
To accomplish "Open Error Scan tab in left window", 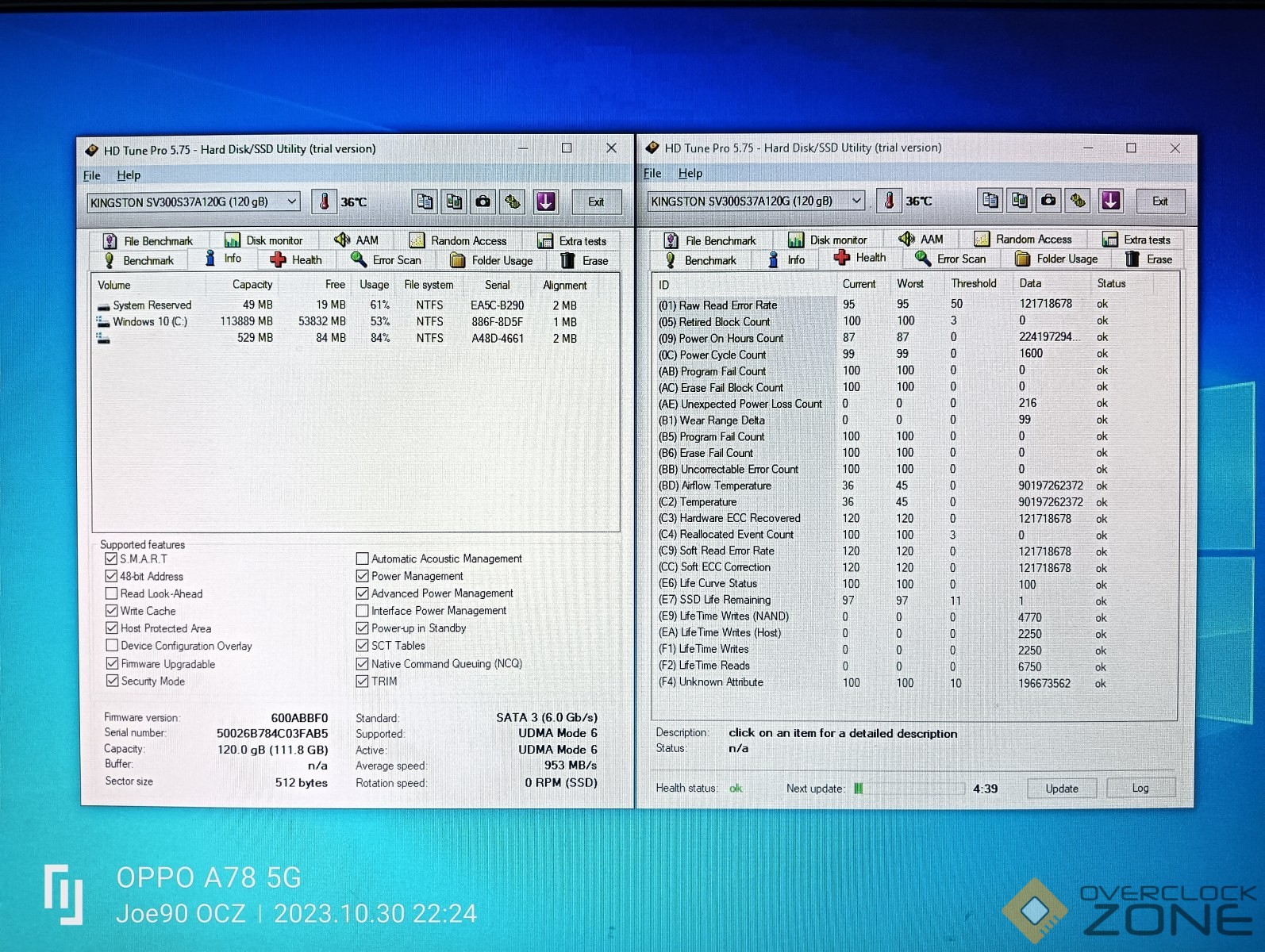I will pyautogui.click(x=386, y=259).
